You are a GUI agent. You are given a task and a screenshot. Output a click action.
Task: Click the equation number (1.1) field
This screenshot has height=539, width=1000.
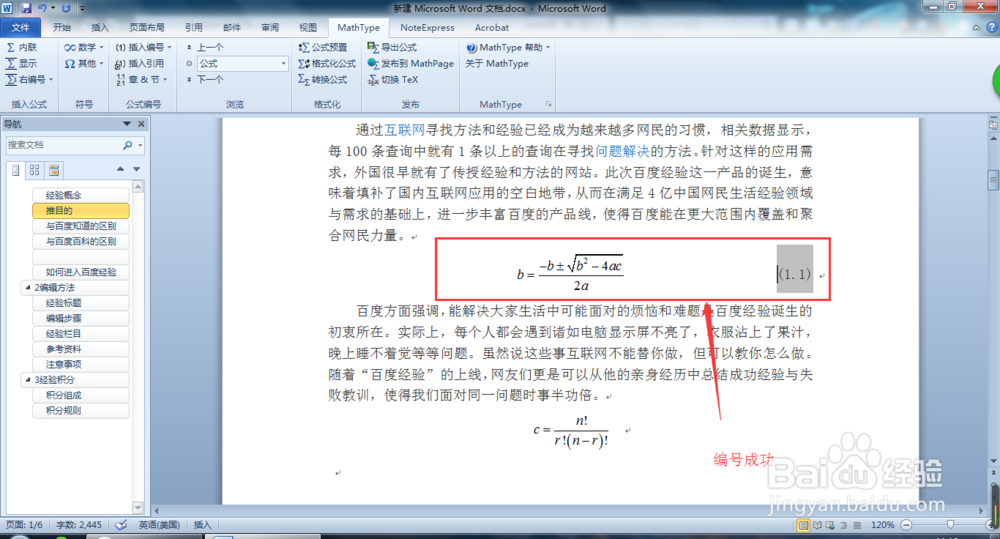(795, 274)
